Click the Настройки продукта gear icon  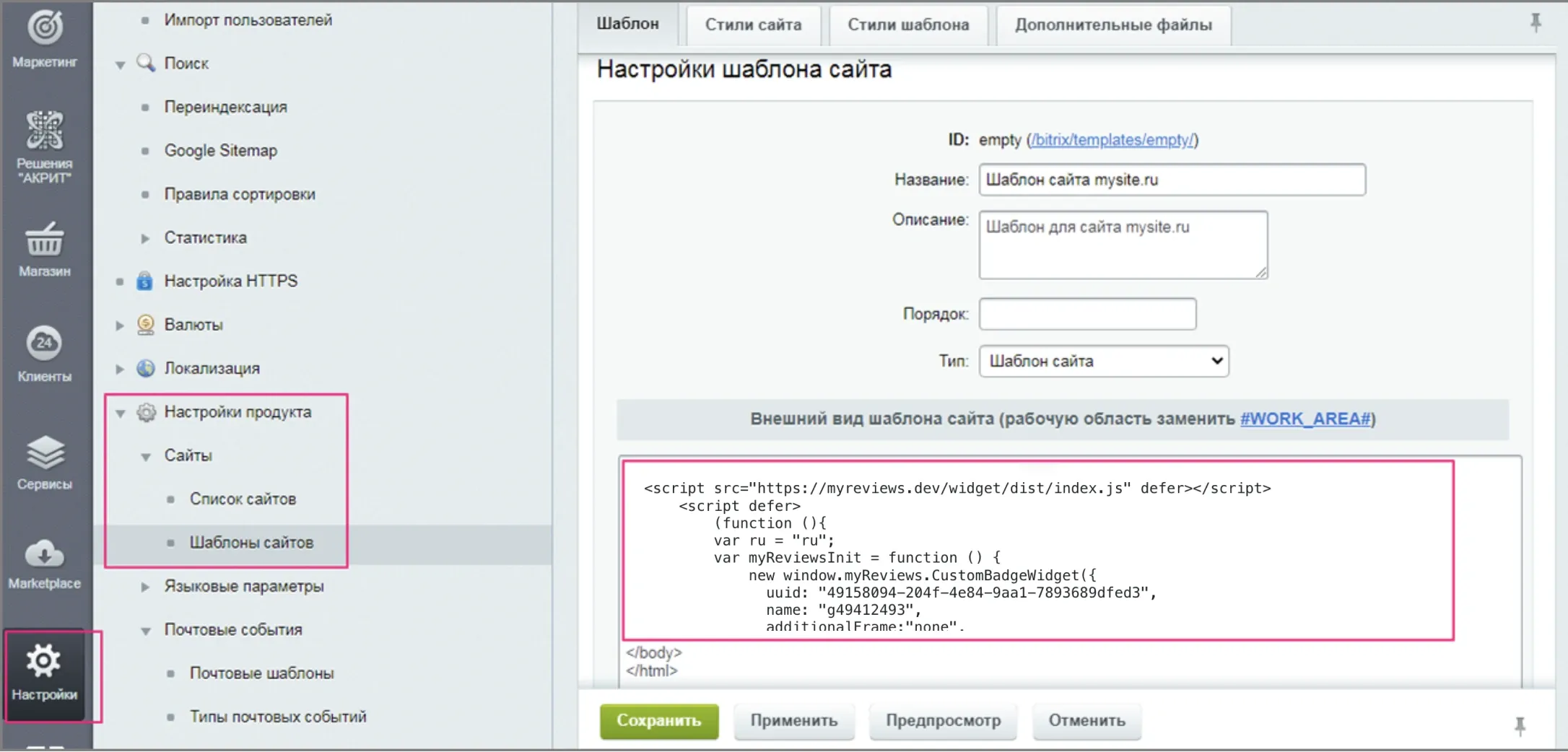[x=146, y=412]
